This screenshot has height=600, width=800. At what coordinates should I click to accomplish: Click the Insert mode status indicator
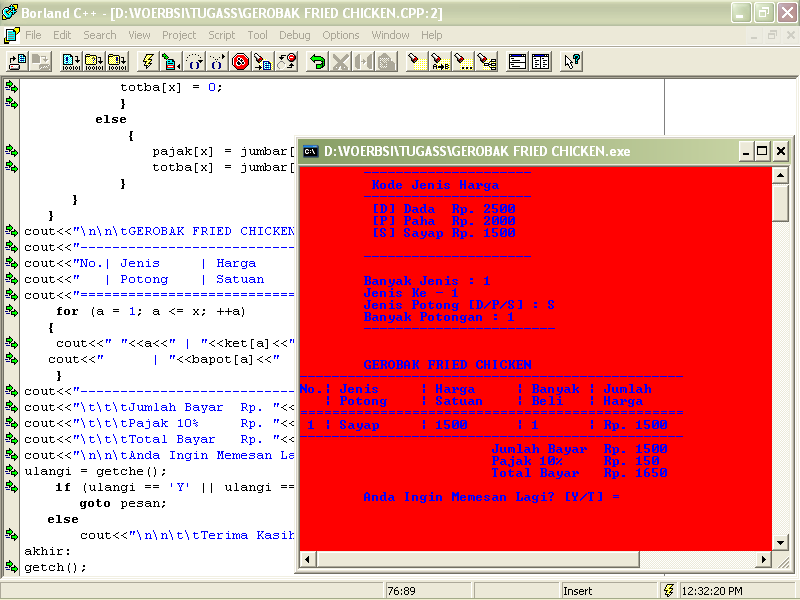578,591
